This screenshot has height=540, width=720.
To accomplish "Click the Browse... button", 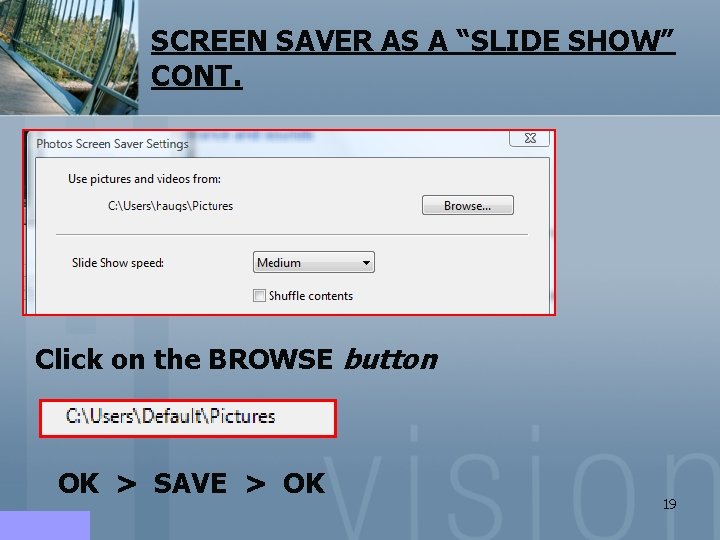I will click(x=467, y=205).
